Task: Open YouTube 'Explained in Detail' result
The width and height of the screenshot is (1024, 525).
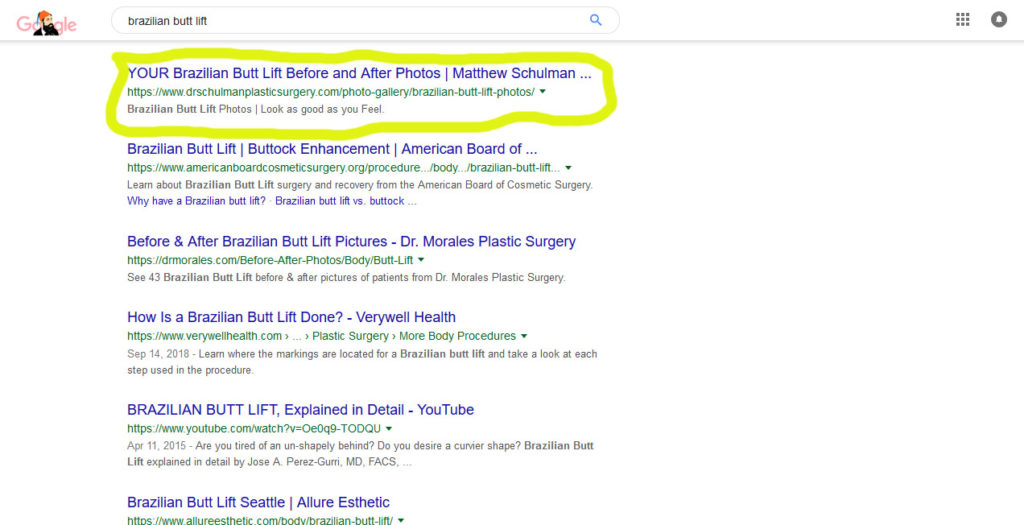Action: point(300,410)
